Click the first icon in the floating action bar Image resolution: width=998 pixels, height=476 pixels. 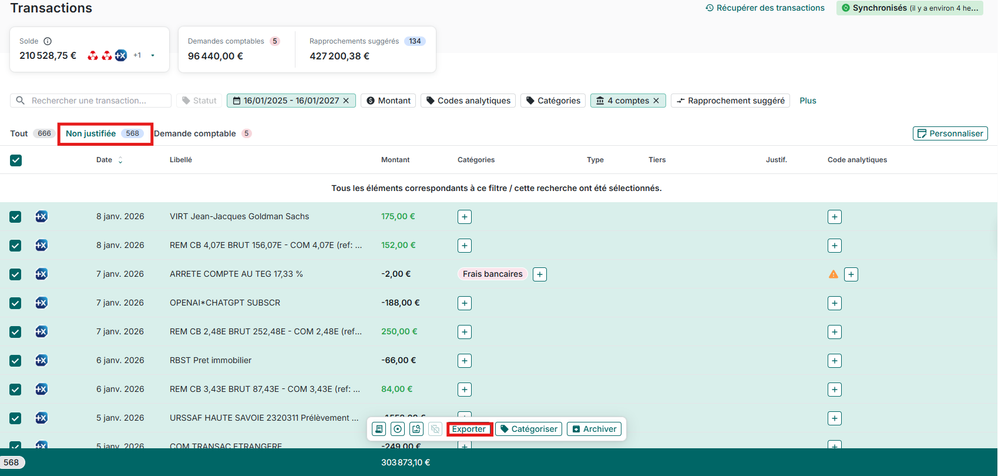click(379, 429)
